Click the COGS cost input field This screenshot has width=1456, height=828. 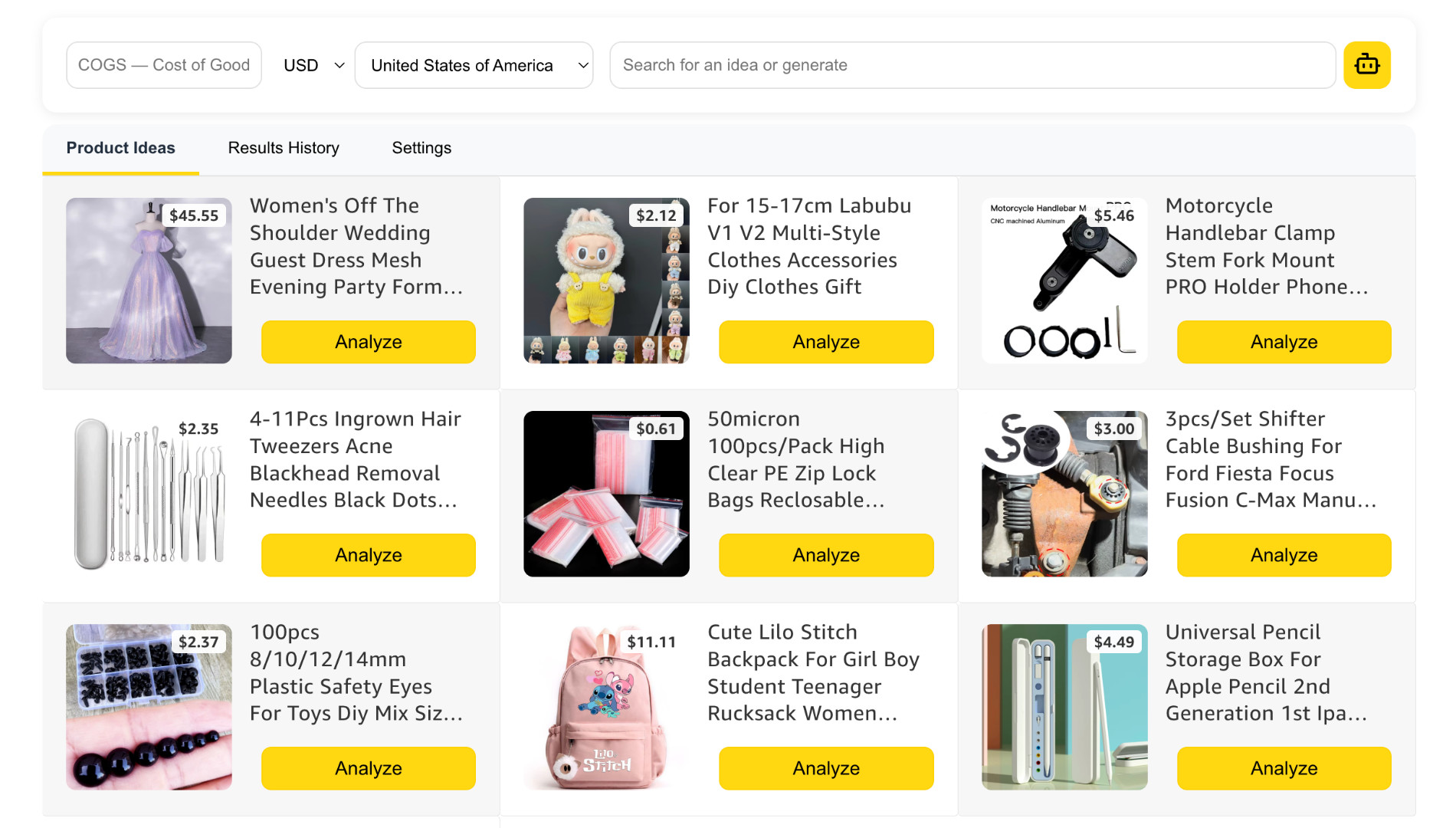pyautogui.click(x=163, y=65)
